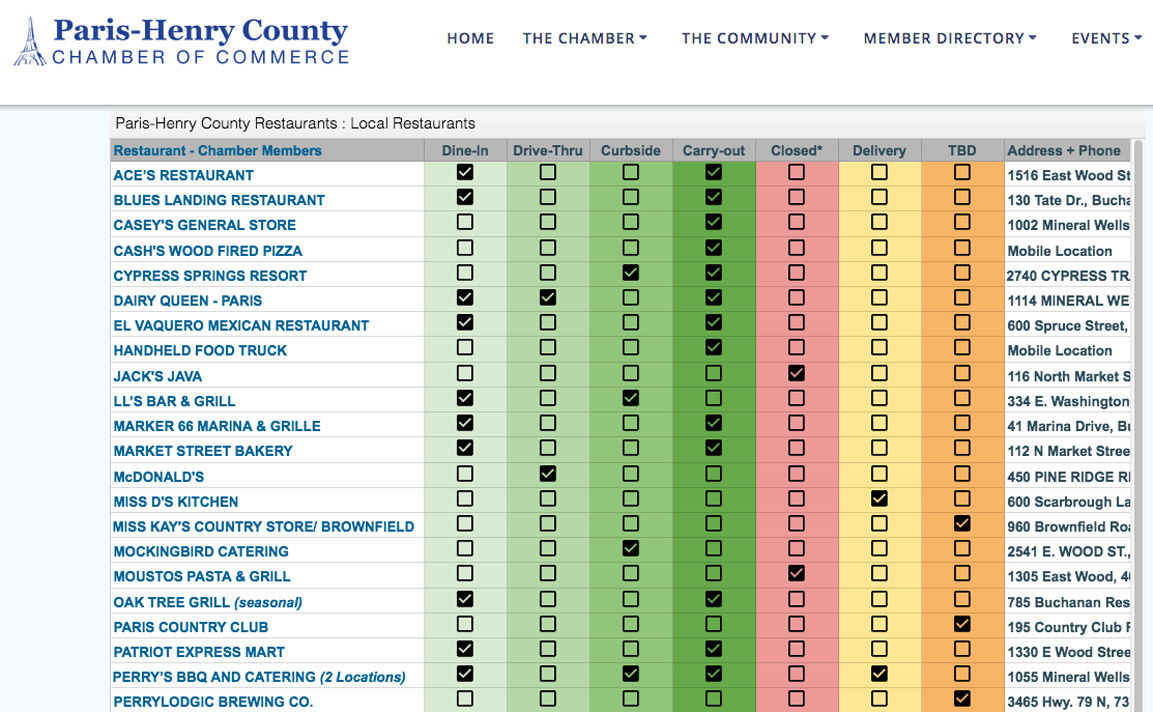
Task: Open HANDHELD FOOD TRUCK listing
Action: click(200, 351)
